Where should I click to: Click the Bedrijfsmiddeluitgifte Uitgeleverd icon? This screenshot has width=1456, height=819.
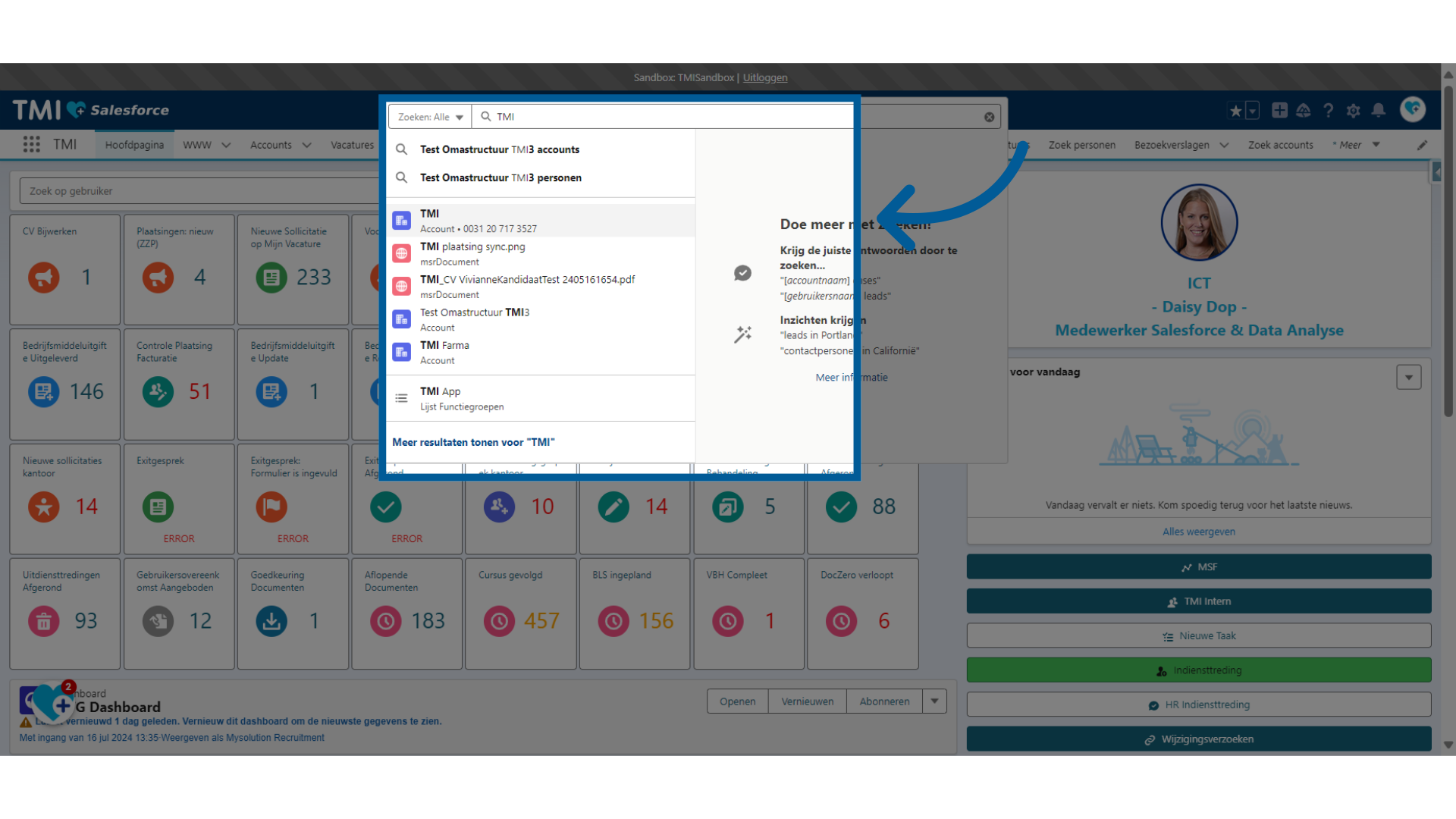click(x=44, y=391)
